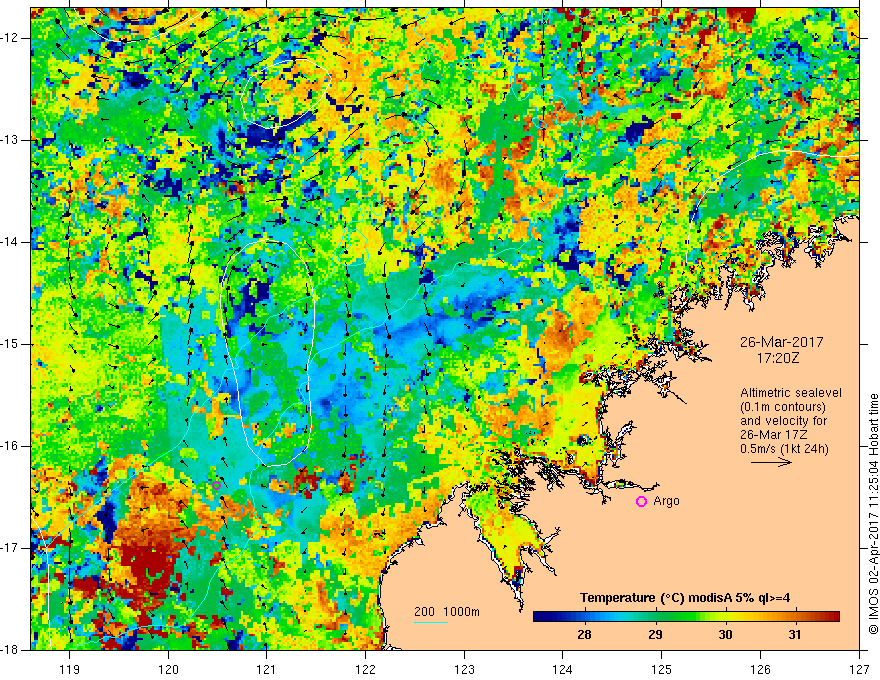The height and width of the screenshot is (680, 880).
Task: Click the '0.5m/s (1kt 24h)' scale text
Action: point(784,449)
